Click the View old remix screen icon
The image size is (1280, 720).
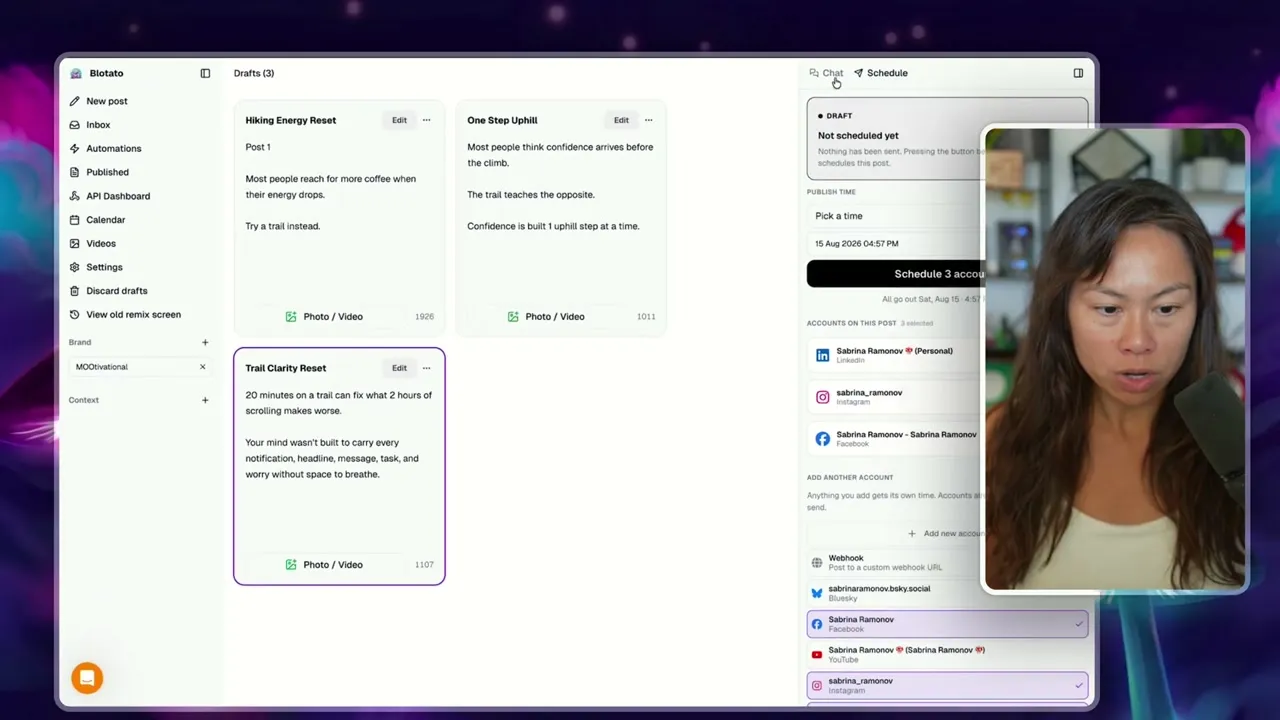[76, 314]
